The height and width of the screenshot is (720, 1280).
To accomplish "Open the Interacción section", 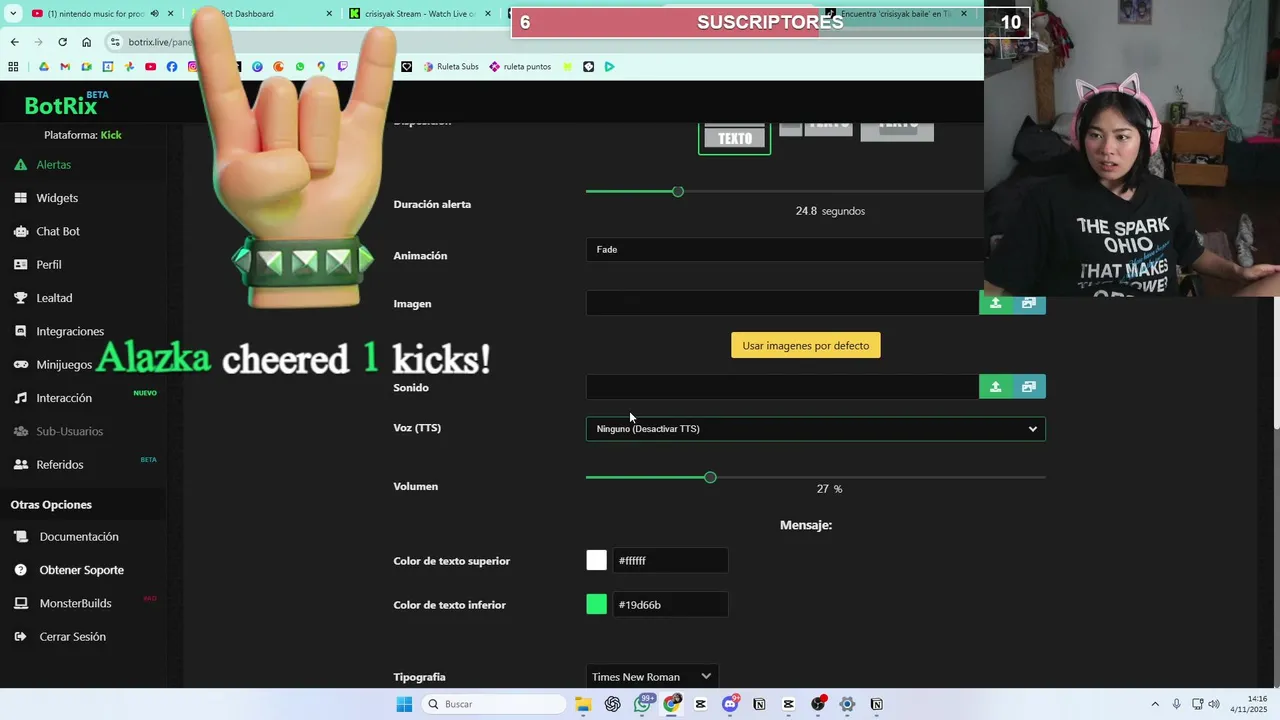I will click(x=64, y=398).
